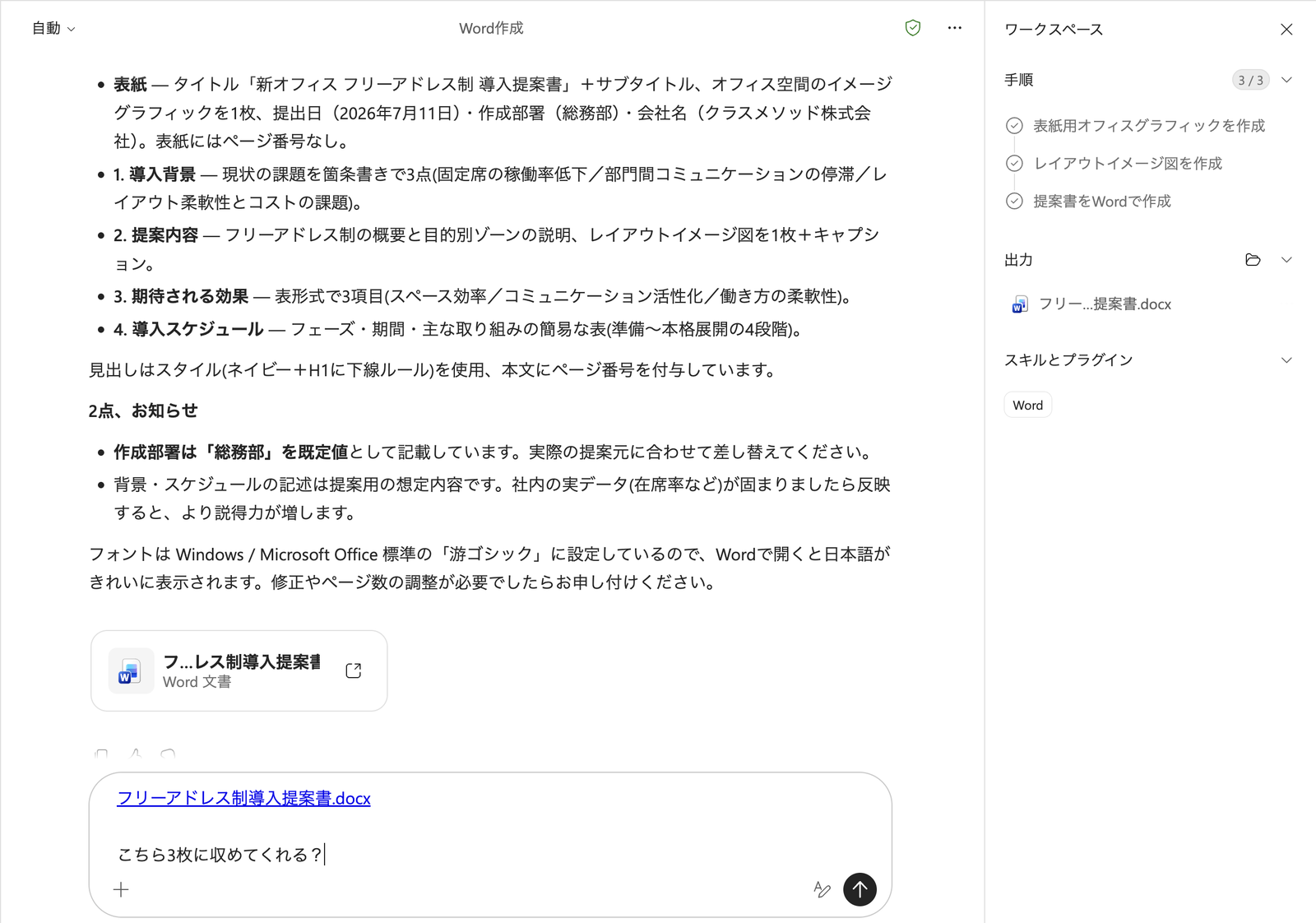Focus the message input text こちら3枚に収めてくれる？
Image resolution: width=1316 pixels, height=923 pixels.
[x=220, y=855]
